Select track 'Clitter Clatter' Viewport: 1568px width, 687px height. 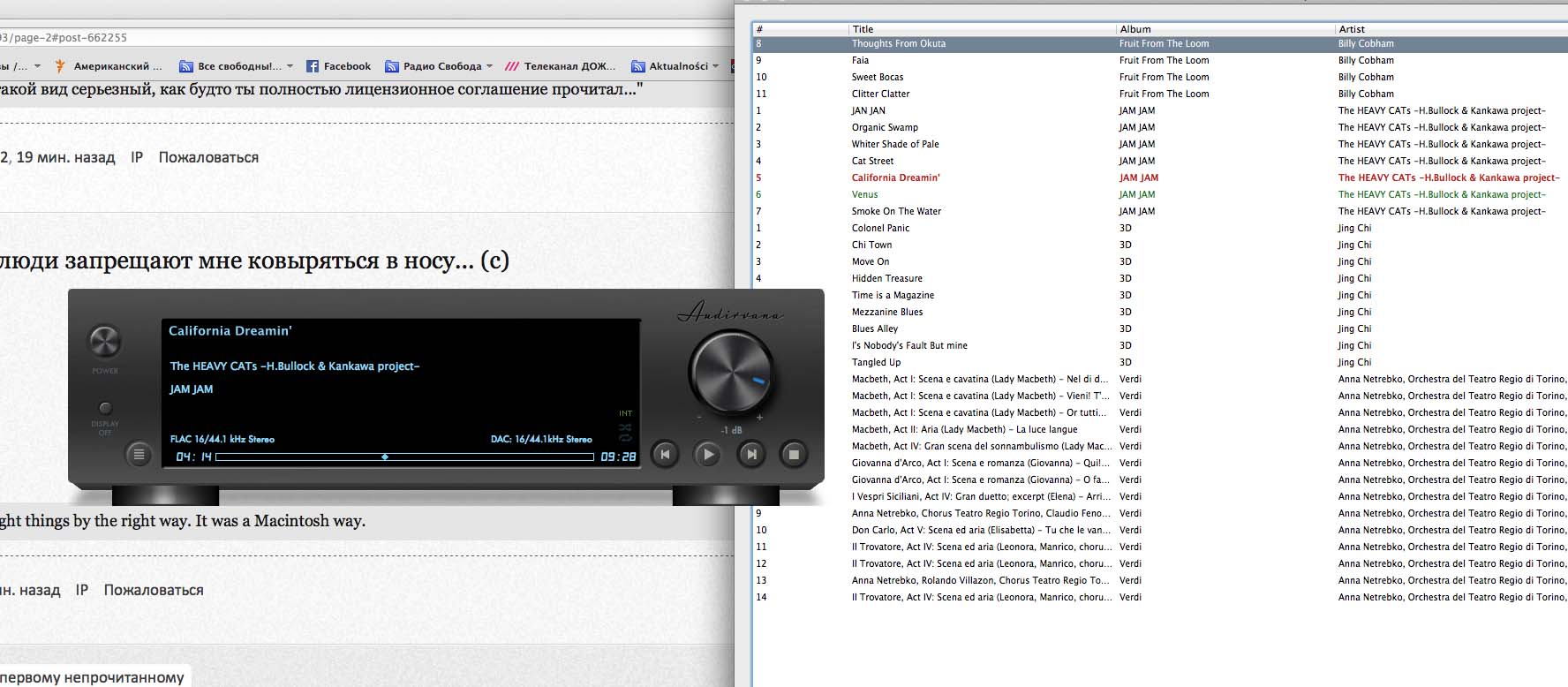coord(1160,94)
